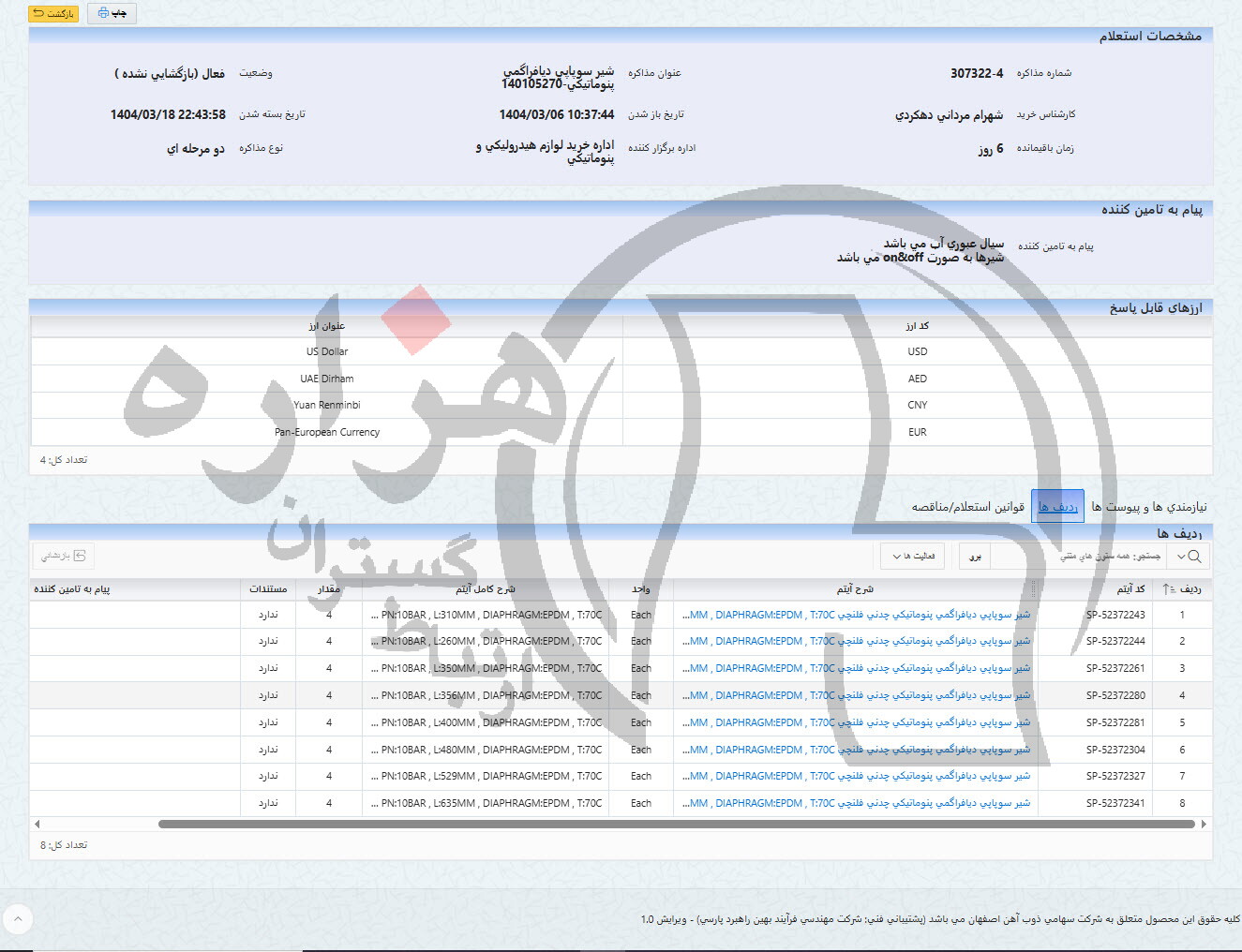Collapse the فعالیت ها menu chevron

pyautogui.click(x=895, y=556)
